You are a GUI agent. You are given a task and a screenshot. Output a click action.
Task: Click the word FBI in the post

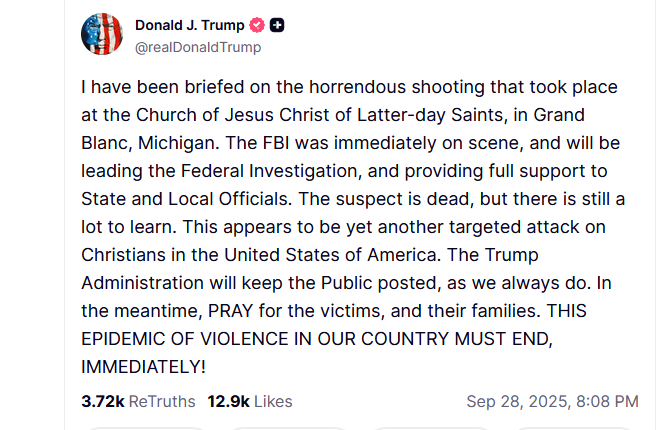(276, 143)
